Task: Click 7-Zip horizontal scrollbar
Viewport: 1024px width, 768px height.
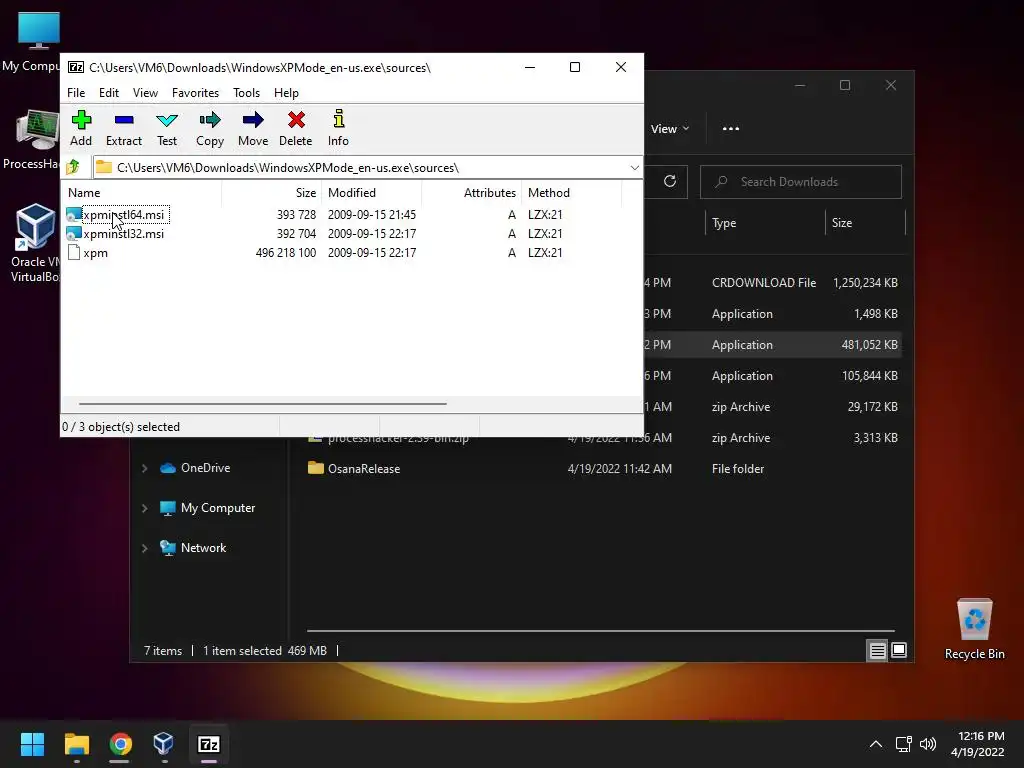Action: tap(263, 404)
